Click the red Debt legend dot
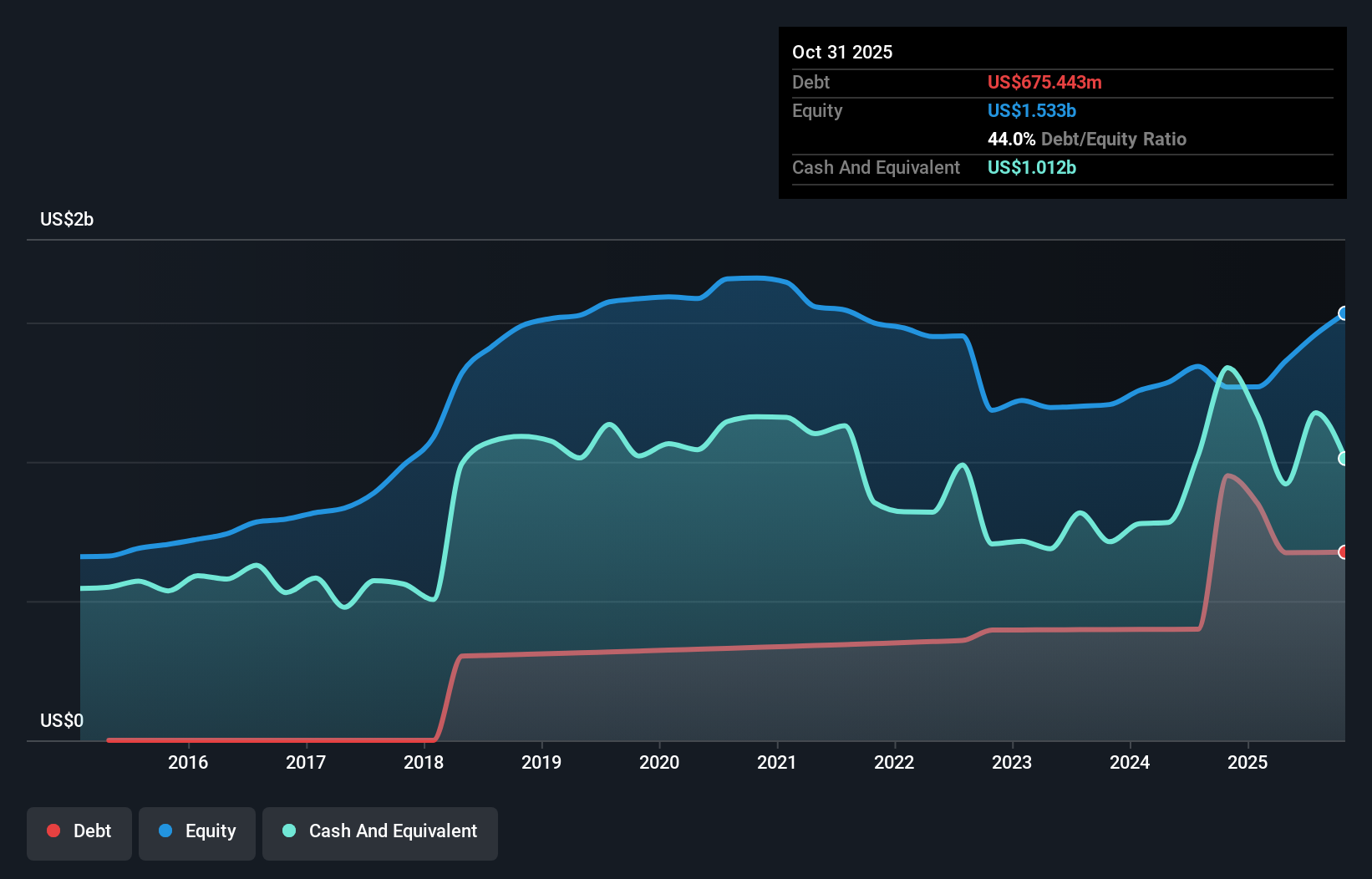Screen dimensions: 1372x879 53,831
